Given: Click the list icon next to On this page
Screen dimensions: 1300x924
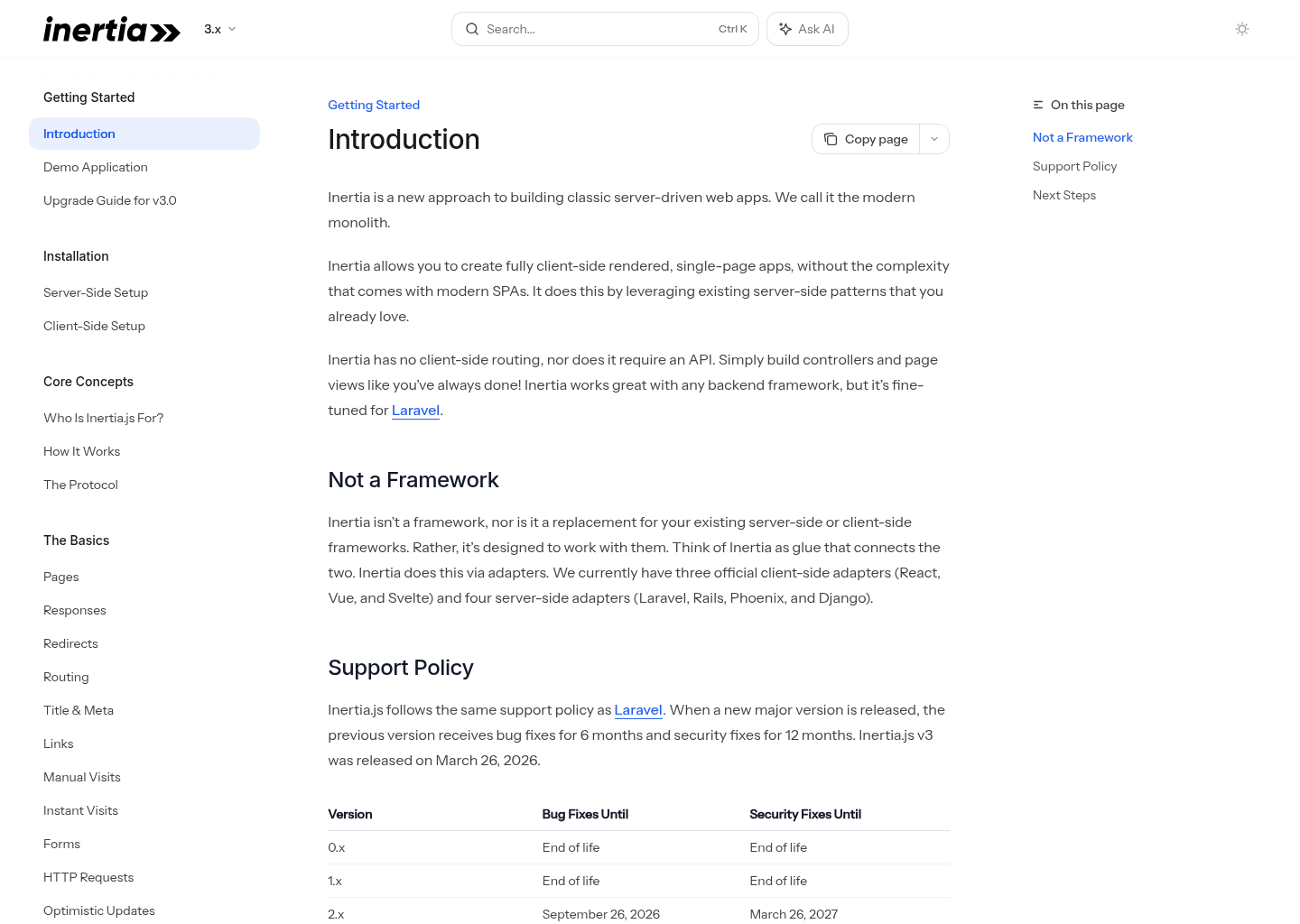Looking at the screenshot, I should 1036,105.
